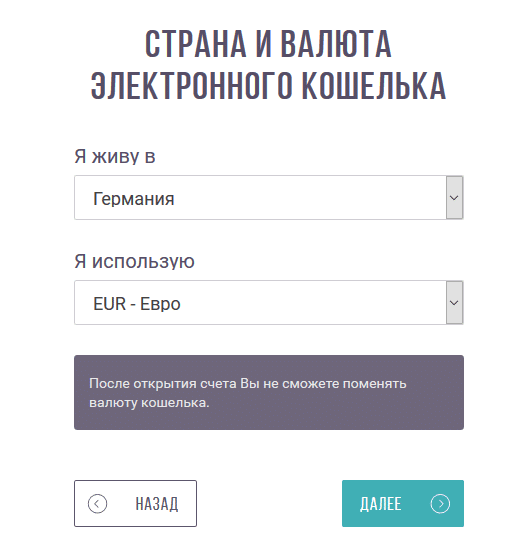Viewport: 516px width, 545px height.
Task: Click the "Я использую" field label
Action: pos(134,261)
